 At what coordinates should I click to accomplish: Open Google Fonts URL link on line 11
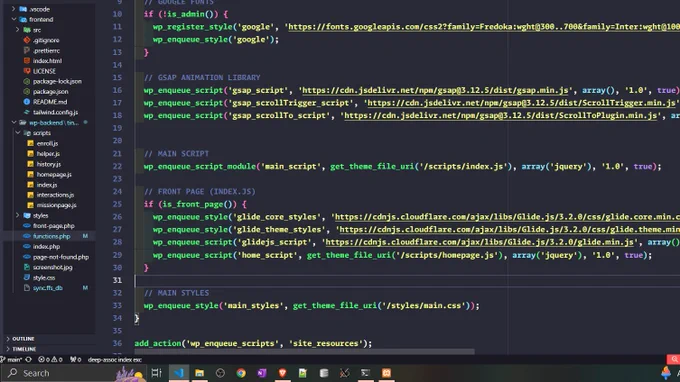point(484,26)
